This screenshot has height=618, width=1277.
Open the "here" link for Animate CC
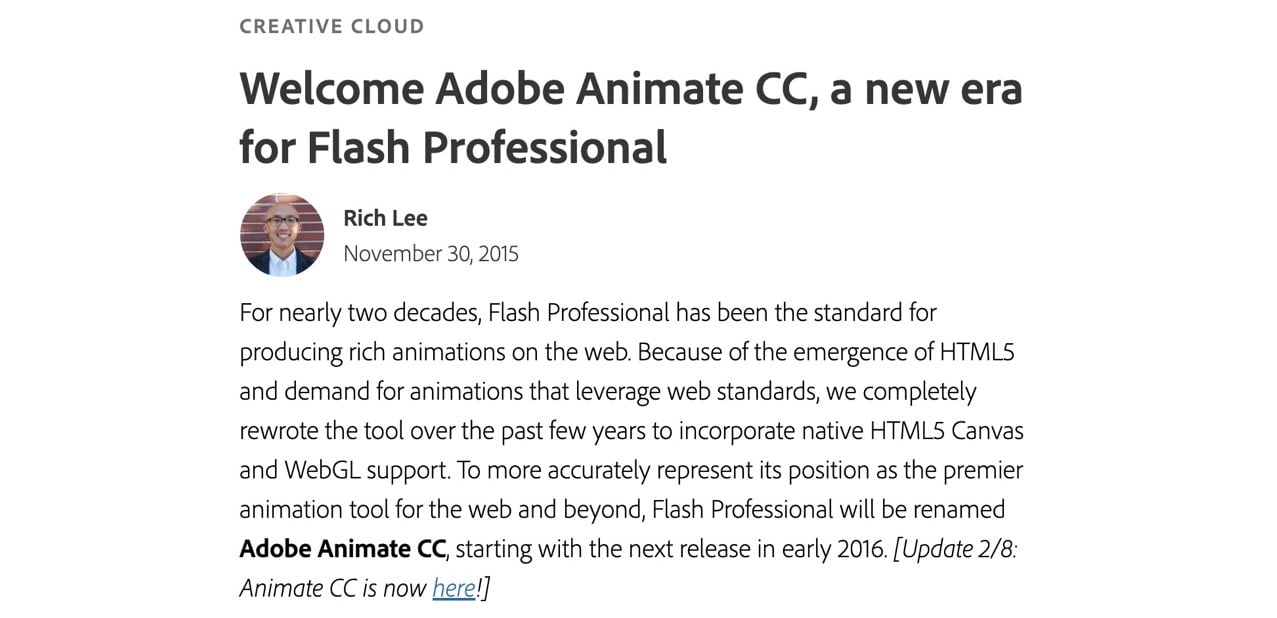pos(453,588)
